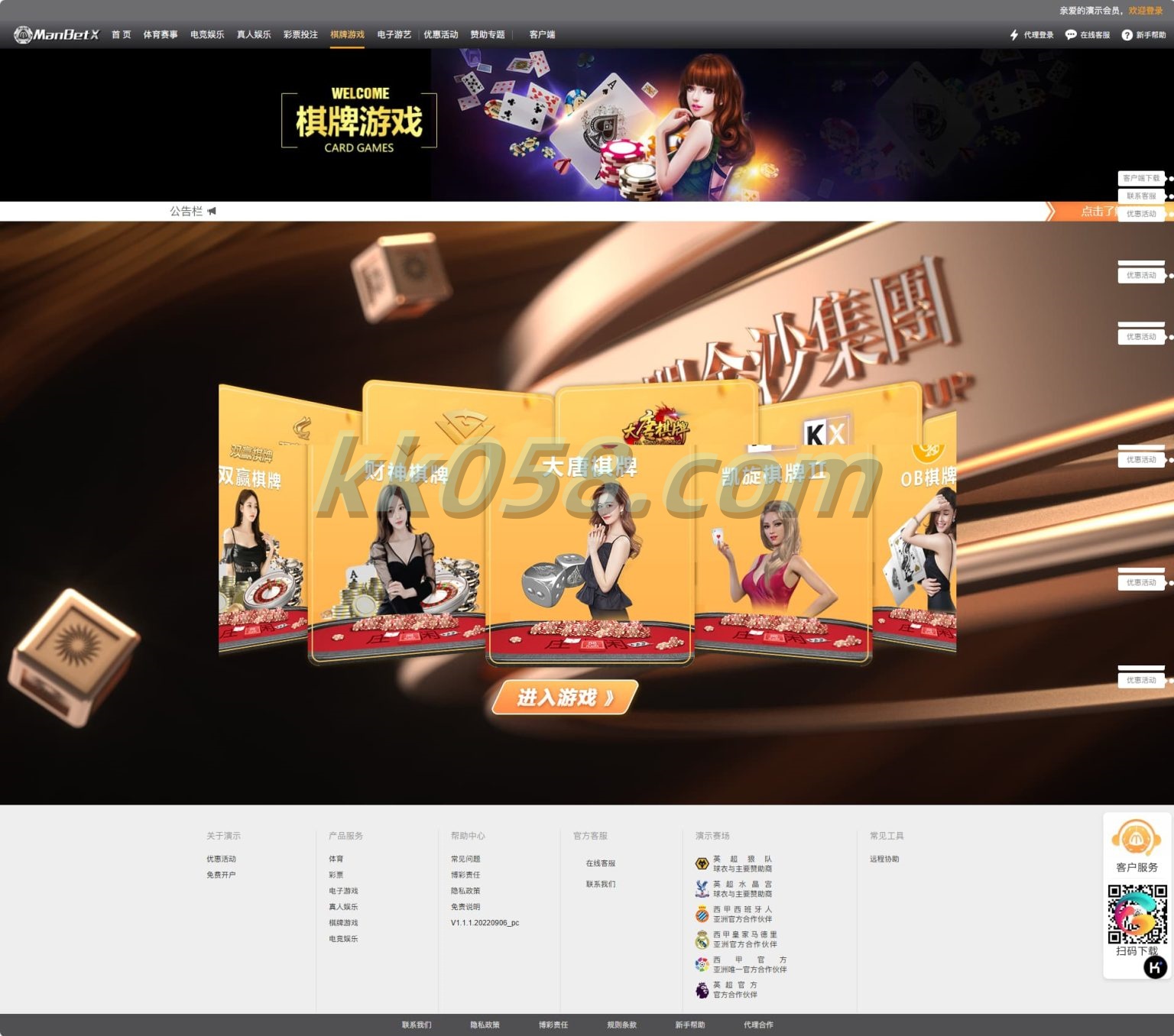This screenshot has height=1036, width=1174.
Task: Click the Premier League lion logo
Action: click(x=702, y=990)
